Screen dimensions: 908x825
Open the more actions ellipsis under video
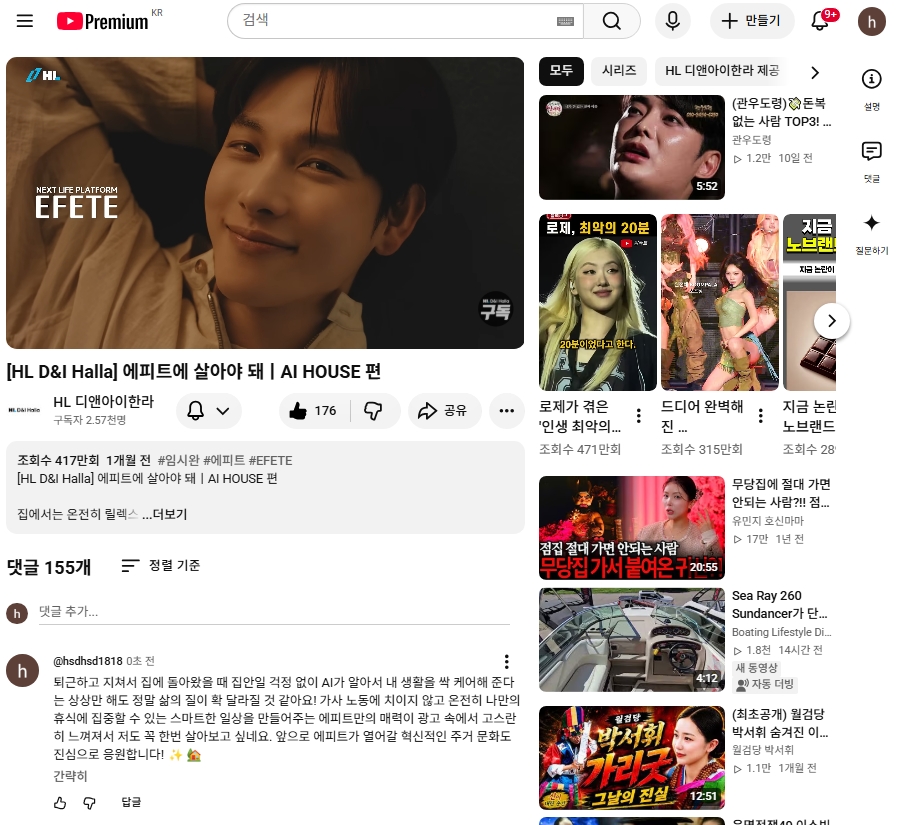coord(507,411)
